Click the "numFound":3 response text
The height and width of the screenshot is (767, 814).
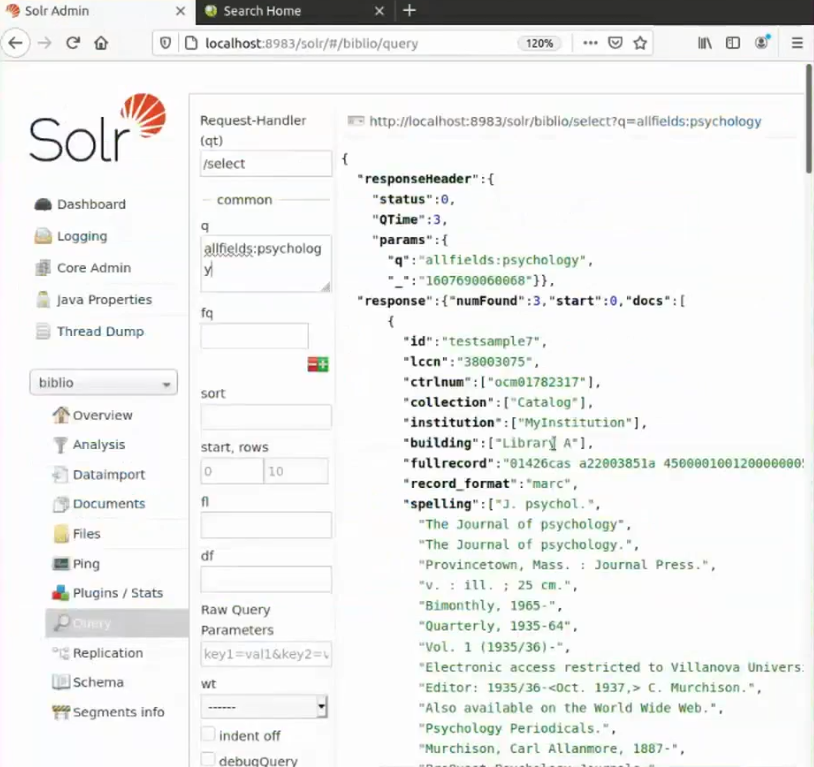[495, 301]
